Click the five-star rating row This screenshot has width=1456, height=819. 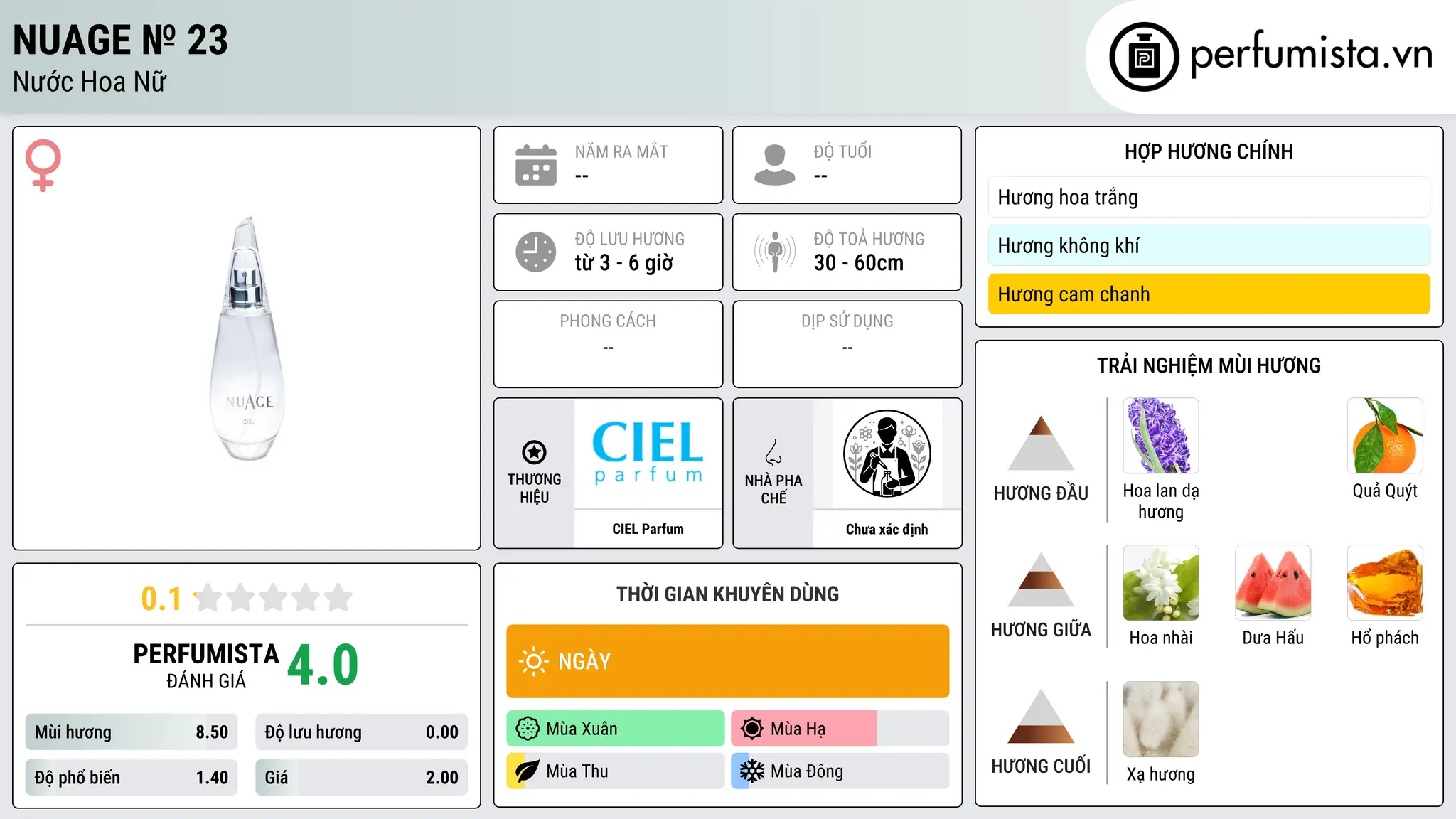(273, 598)
